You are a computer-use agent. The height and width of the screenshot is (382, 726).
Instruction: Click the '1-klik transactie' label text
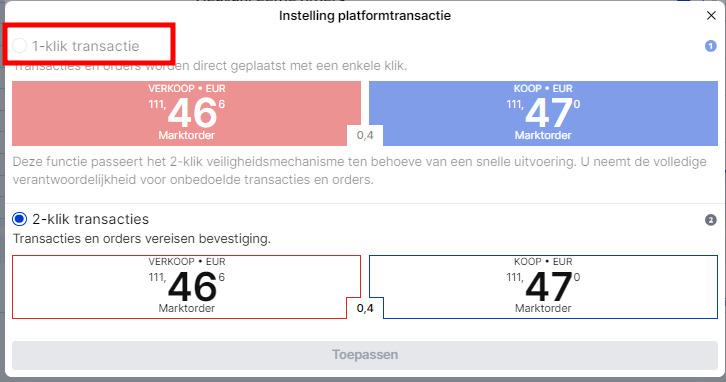[x=86, y=46]
